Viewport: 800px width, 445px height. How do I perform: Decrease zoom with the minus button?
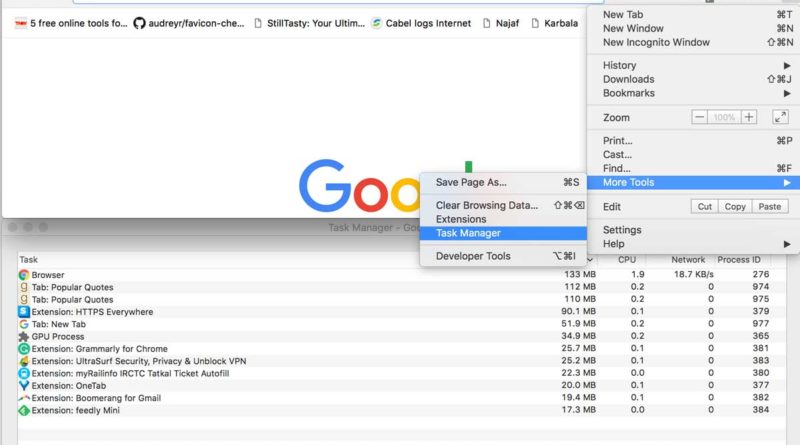tap(699, 117)
